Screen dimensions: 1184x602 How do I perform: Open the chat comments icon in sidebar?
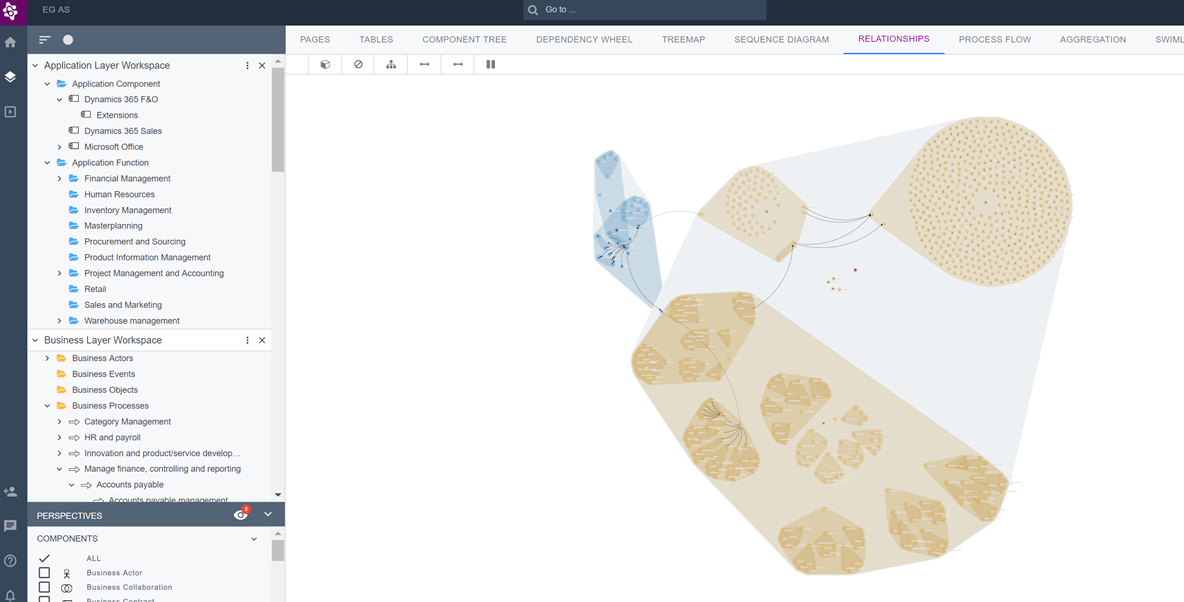tap(10, 526)
